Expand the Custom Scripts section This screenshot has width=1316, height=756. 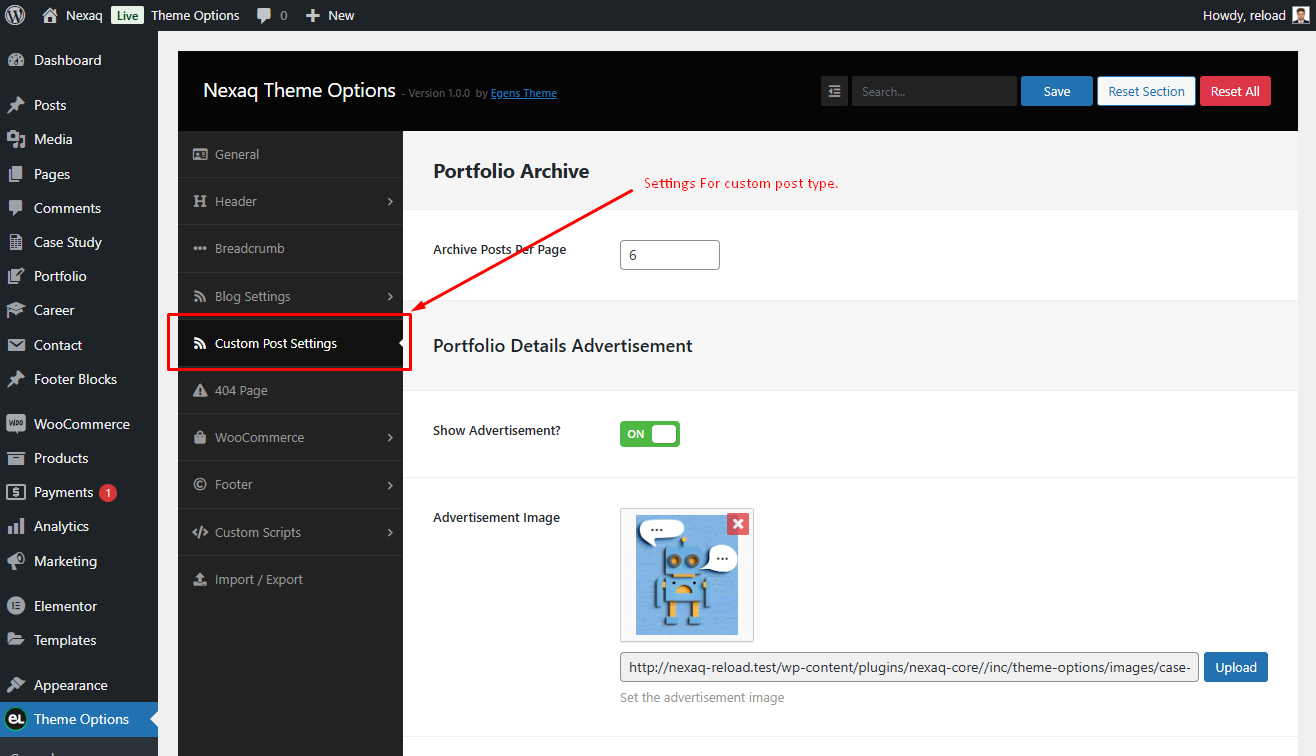point(290,532)
